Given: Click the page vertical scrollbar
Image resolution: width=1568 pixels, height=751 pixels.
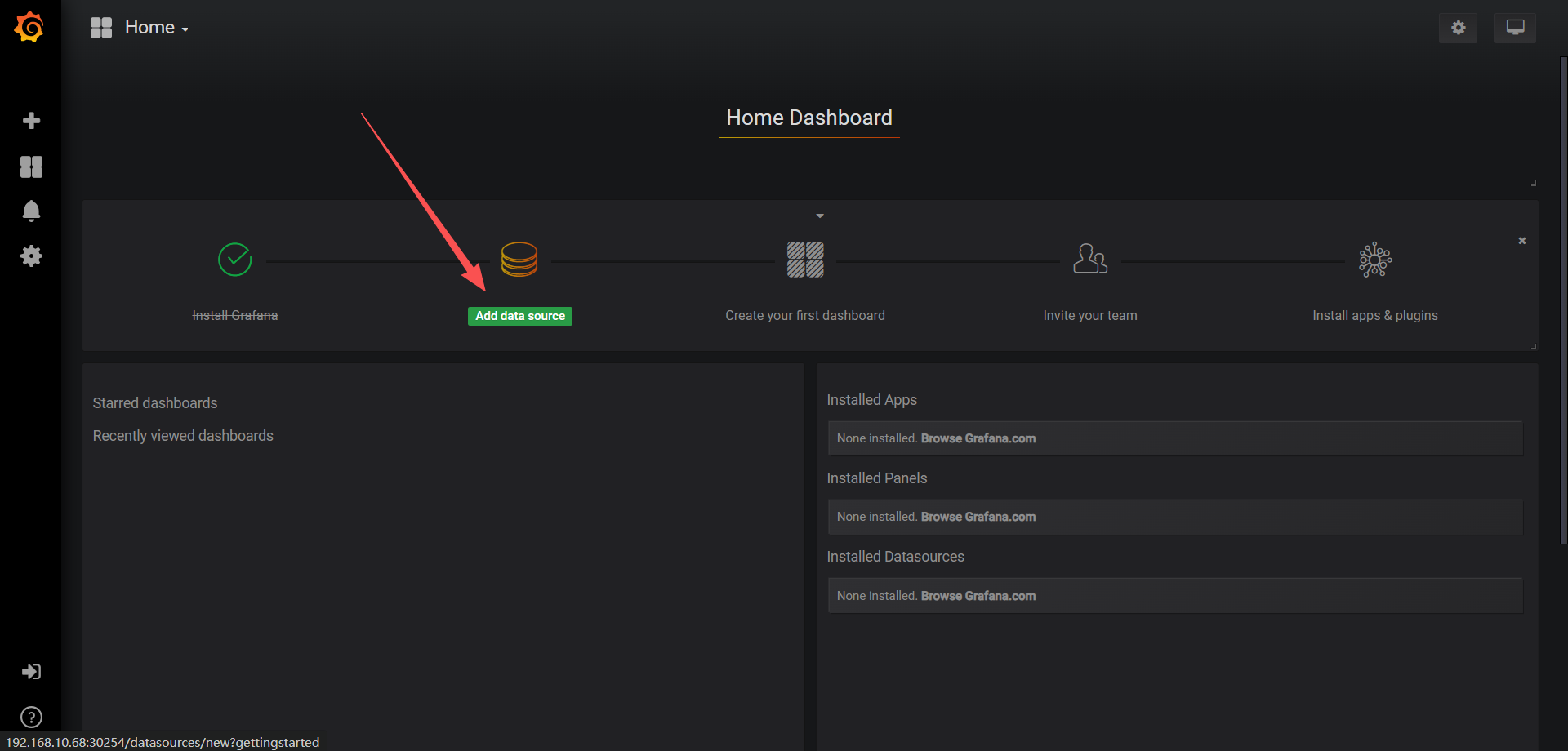Looking at the screenshot, I should [x=1563, y=300].
